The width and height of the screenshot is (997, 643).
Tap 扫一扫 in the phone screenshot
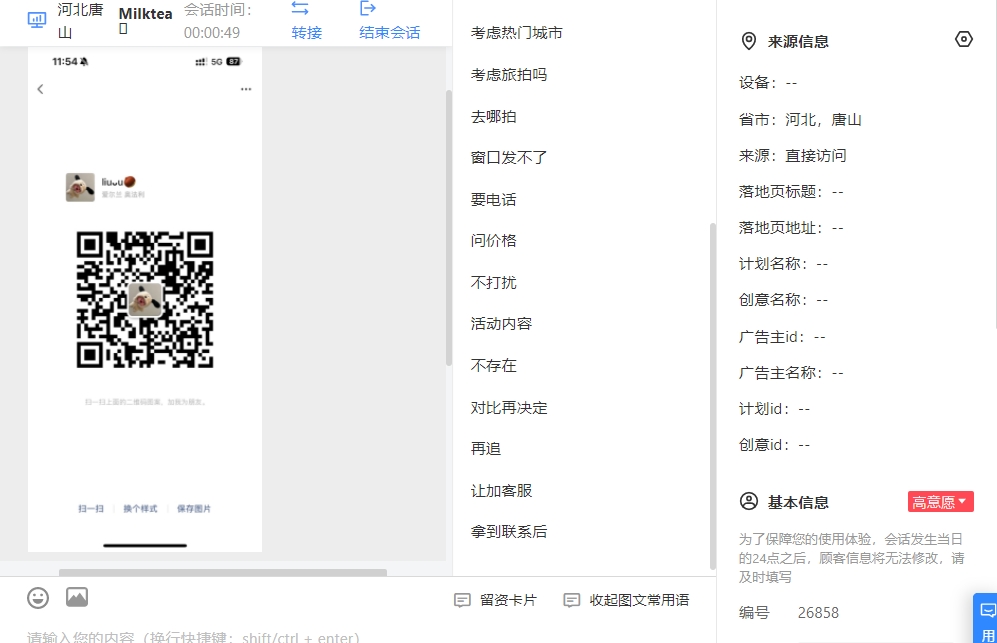tap(91, 509)
